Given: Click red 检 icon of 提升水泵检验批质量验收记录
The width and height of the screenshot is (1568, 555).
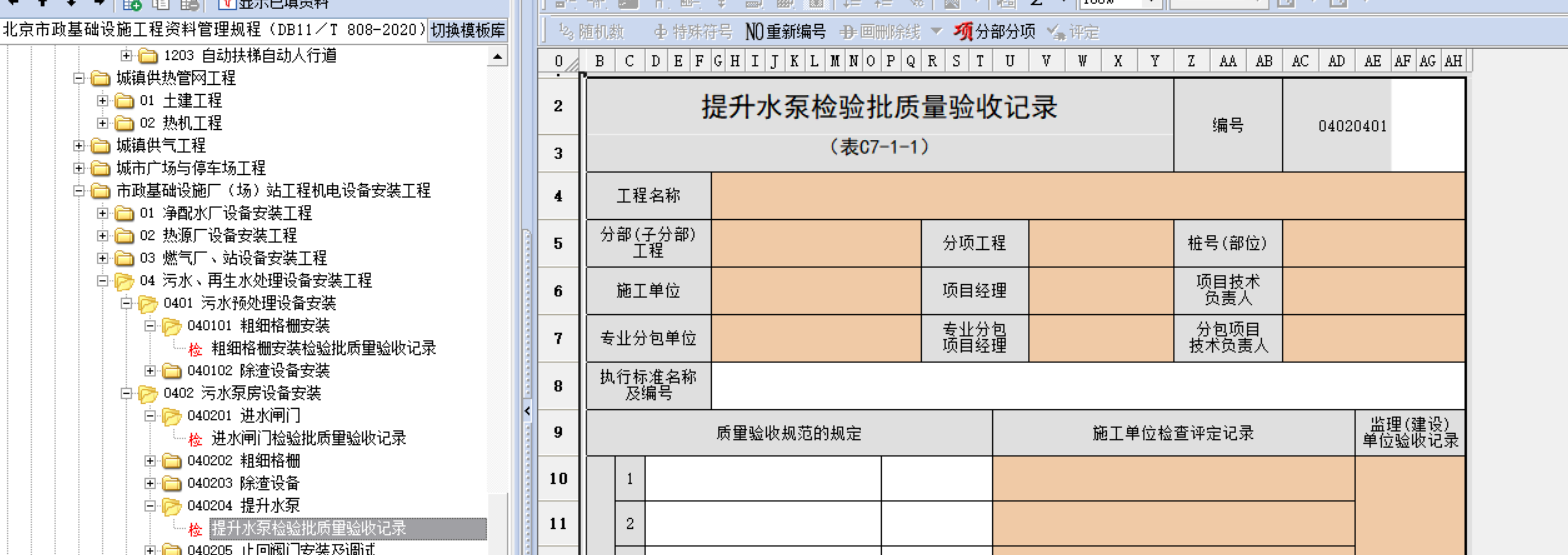Looking at the screenshot, I should (195, 529).
